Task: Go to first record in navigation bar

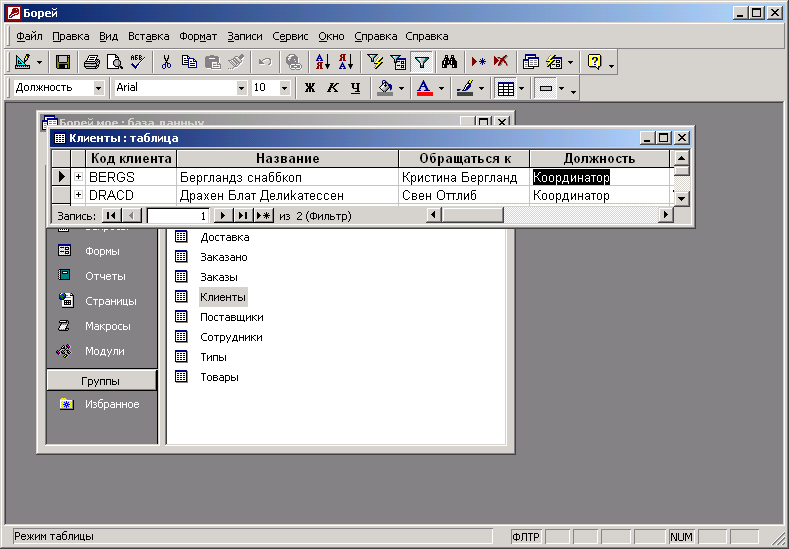Action: [111, 216]
